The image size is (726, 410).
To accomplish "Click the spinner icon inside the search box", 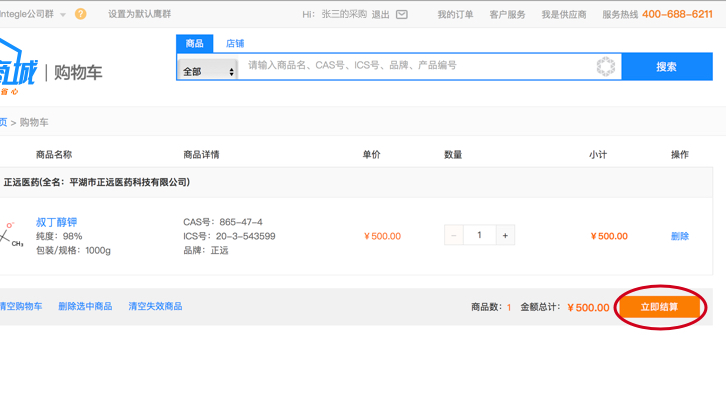I will point(606,67).
